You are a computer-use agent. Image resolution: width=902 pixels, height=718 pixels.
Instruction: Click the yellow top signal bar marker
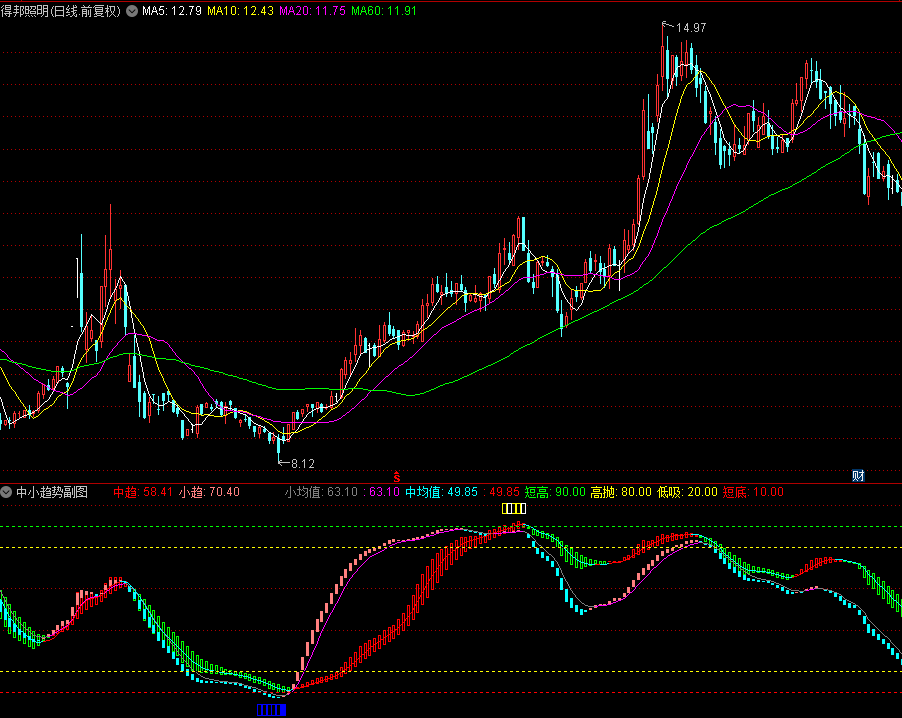click(514, 509)
